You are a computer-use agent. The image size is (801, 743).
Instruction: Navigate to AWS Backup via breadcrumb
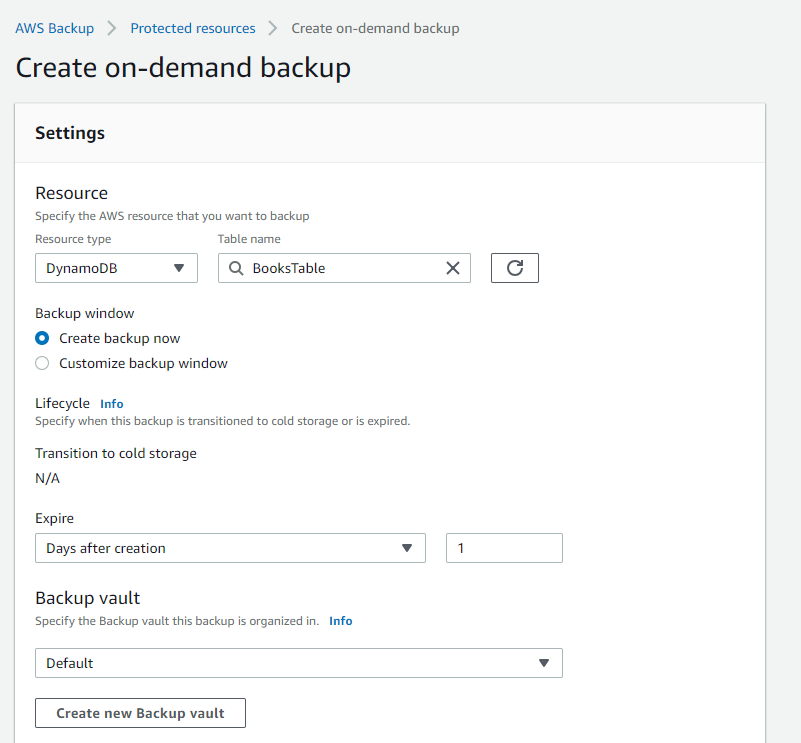pos(55,27)
